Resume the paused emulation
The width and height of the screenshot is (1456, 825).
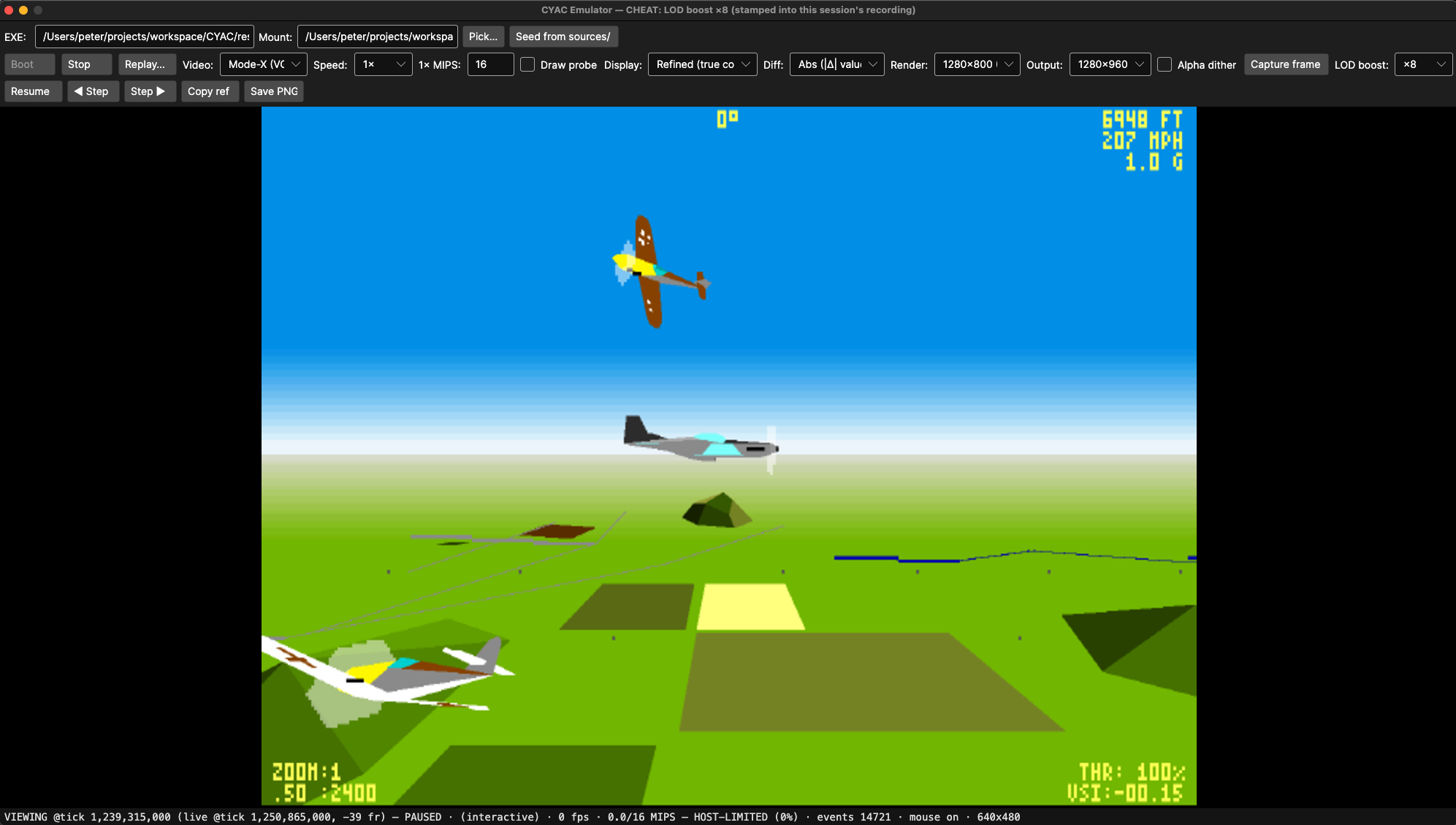pos(32,91)
